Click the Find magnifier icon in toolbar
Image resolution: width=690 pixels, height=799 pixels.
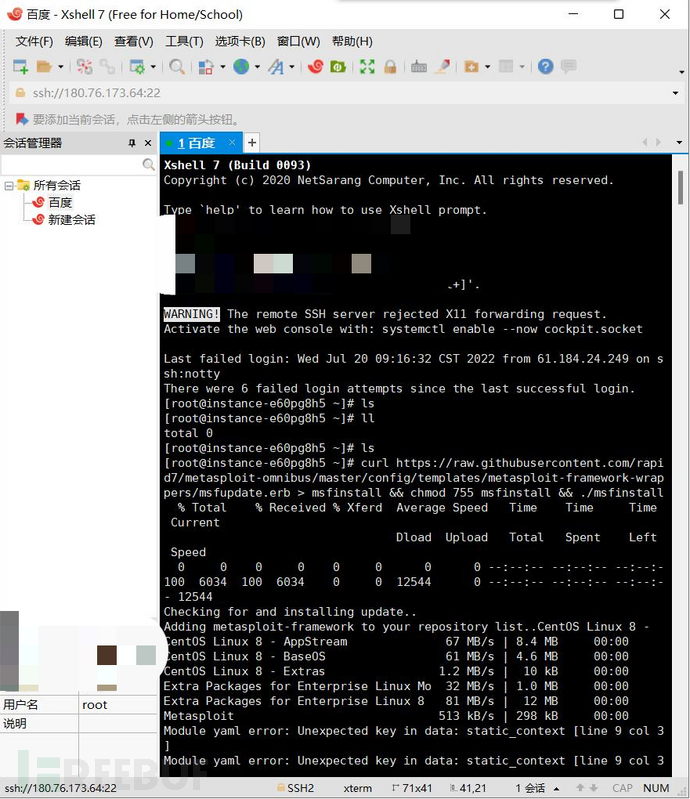pos(177,67)
